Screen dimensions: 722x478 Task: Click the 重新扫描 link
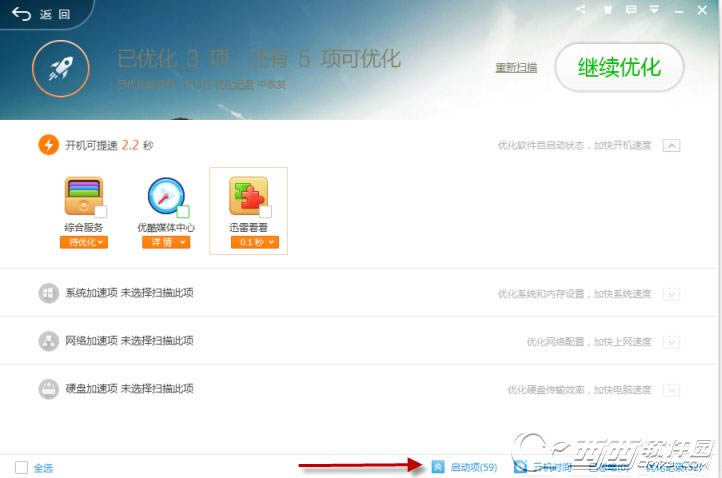(516, 68)
